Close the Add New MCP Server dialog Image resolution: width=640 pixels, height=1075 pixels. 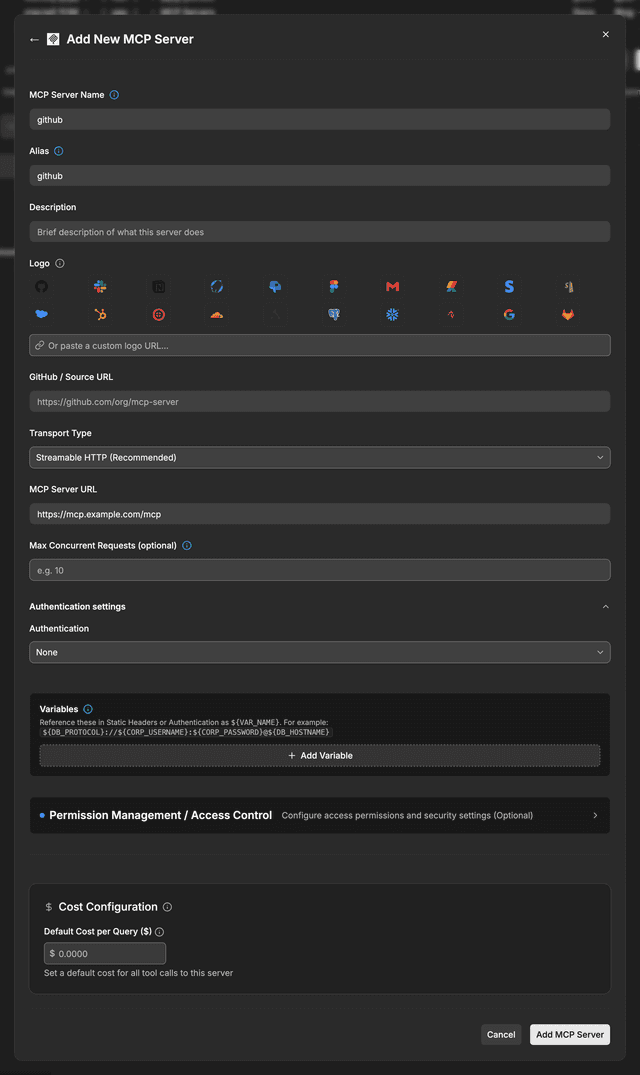pos(606,34)
